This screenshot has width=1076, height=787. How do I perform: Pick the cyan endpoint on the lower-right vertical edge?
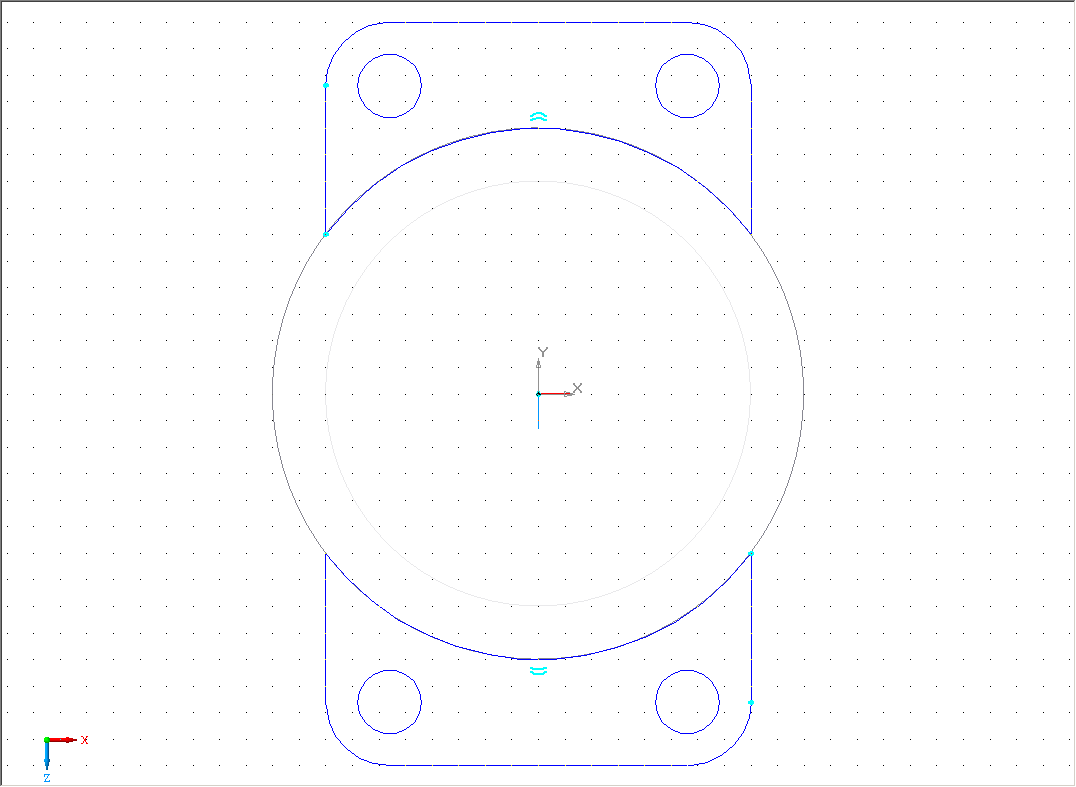[751, 703]
